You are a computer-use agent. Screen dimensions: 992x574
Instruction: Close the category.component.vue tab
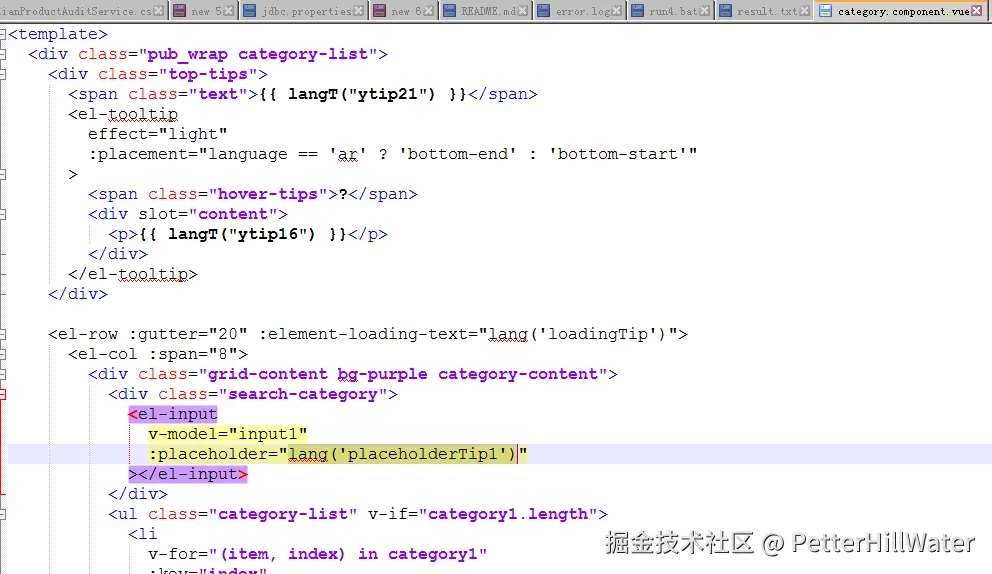click(x=977, y=11)
